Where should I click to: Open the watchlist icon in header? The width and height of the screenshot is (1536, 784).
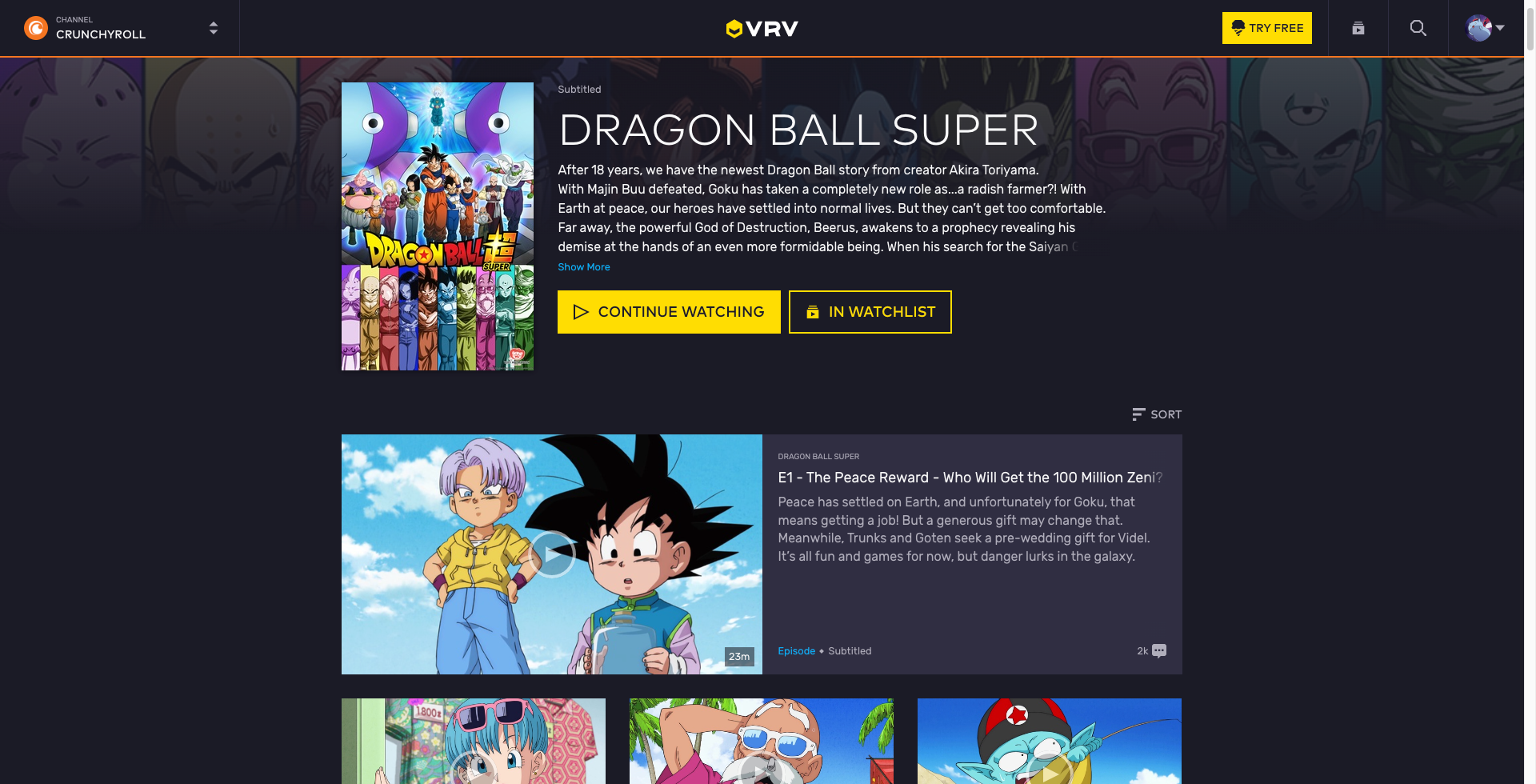(1358, 28)
